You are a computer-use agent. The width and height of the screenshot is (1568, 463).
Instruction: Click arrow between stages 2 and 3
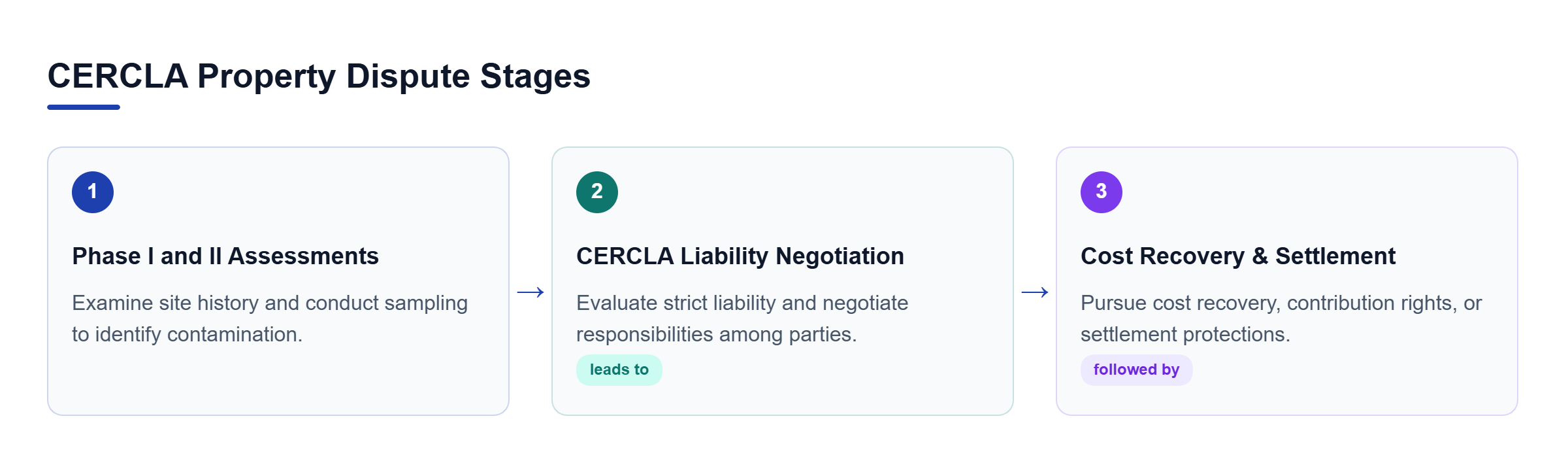pos(1035,292)
